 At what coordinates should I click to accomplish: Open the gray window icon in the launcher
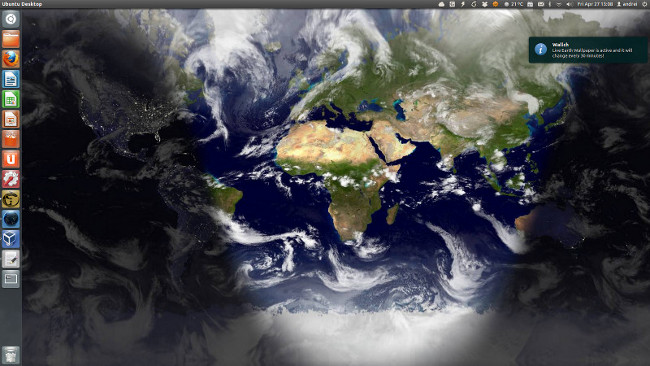coord(11,279)
